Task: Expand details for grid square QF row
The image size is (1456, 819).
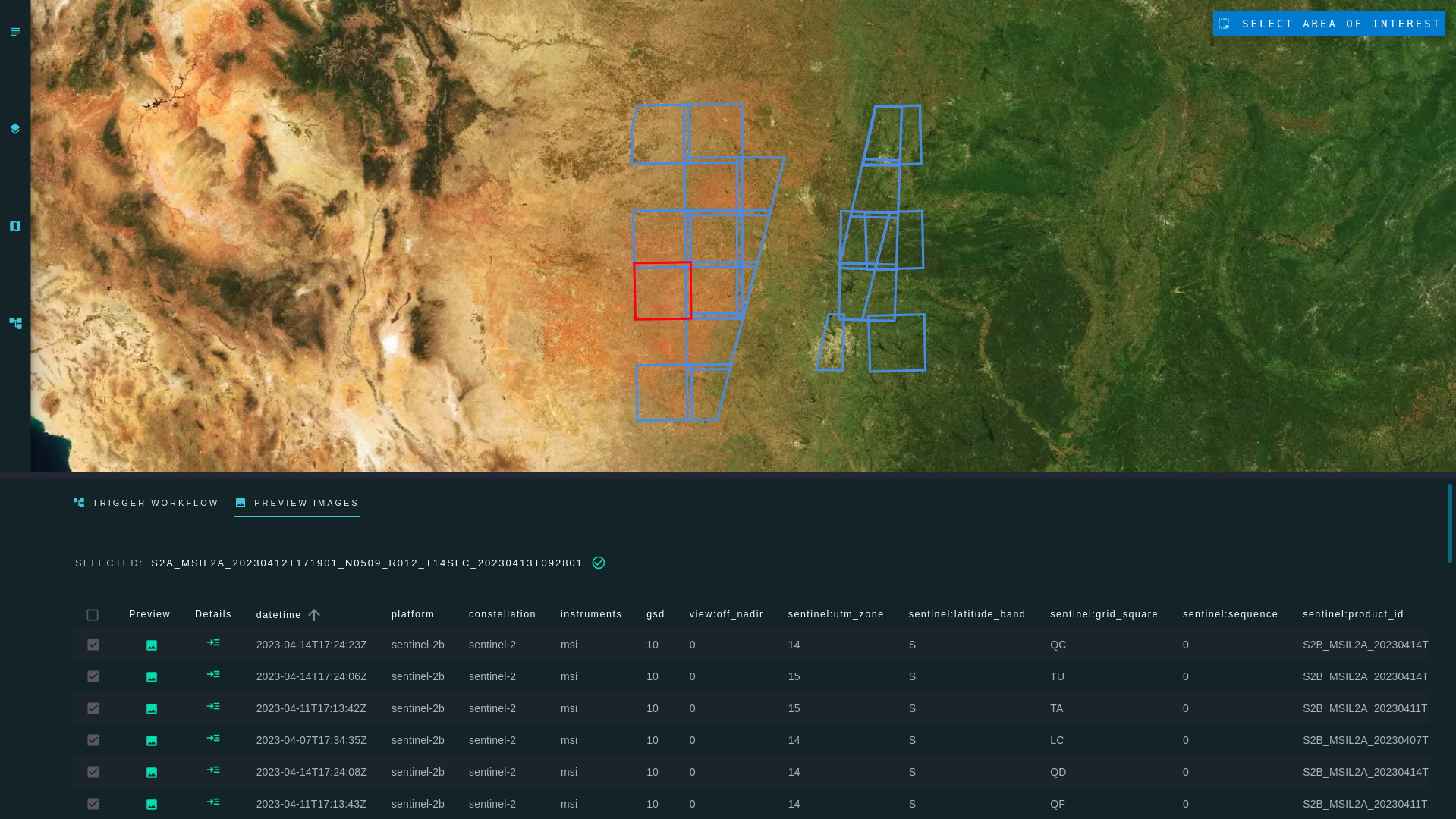Action: (213, 802)
